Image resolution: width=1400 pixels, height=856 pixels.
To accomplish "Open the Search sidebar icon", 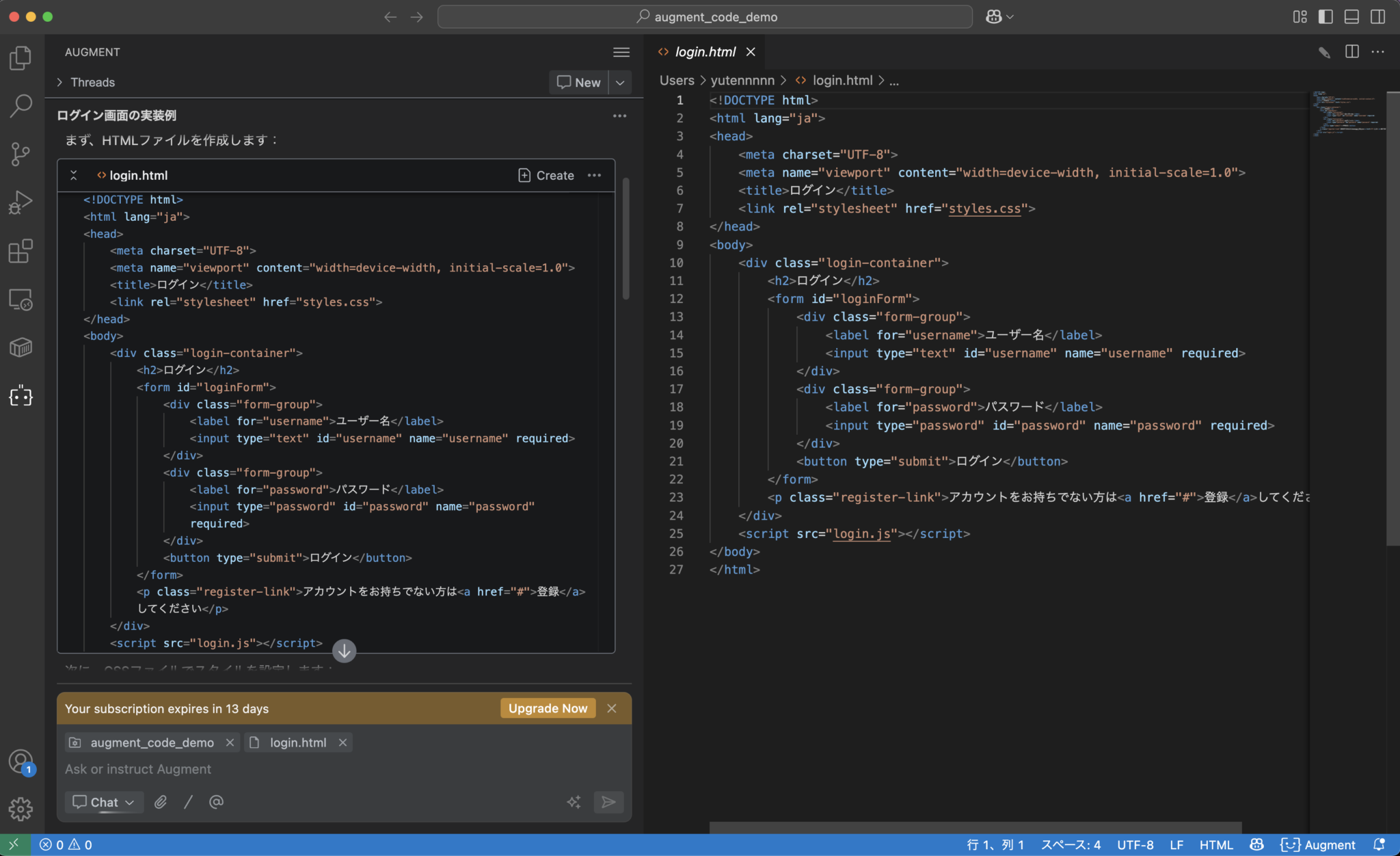I will pos(21,106).
